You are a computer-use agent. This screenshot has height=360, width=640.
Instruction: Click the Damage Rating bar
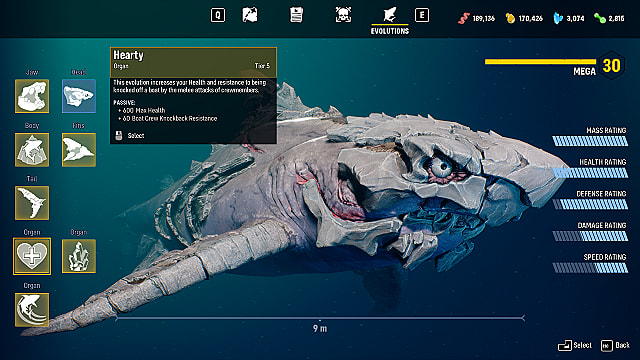click(590, 236)
